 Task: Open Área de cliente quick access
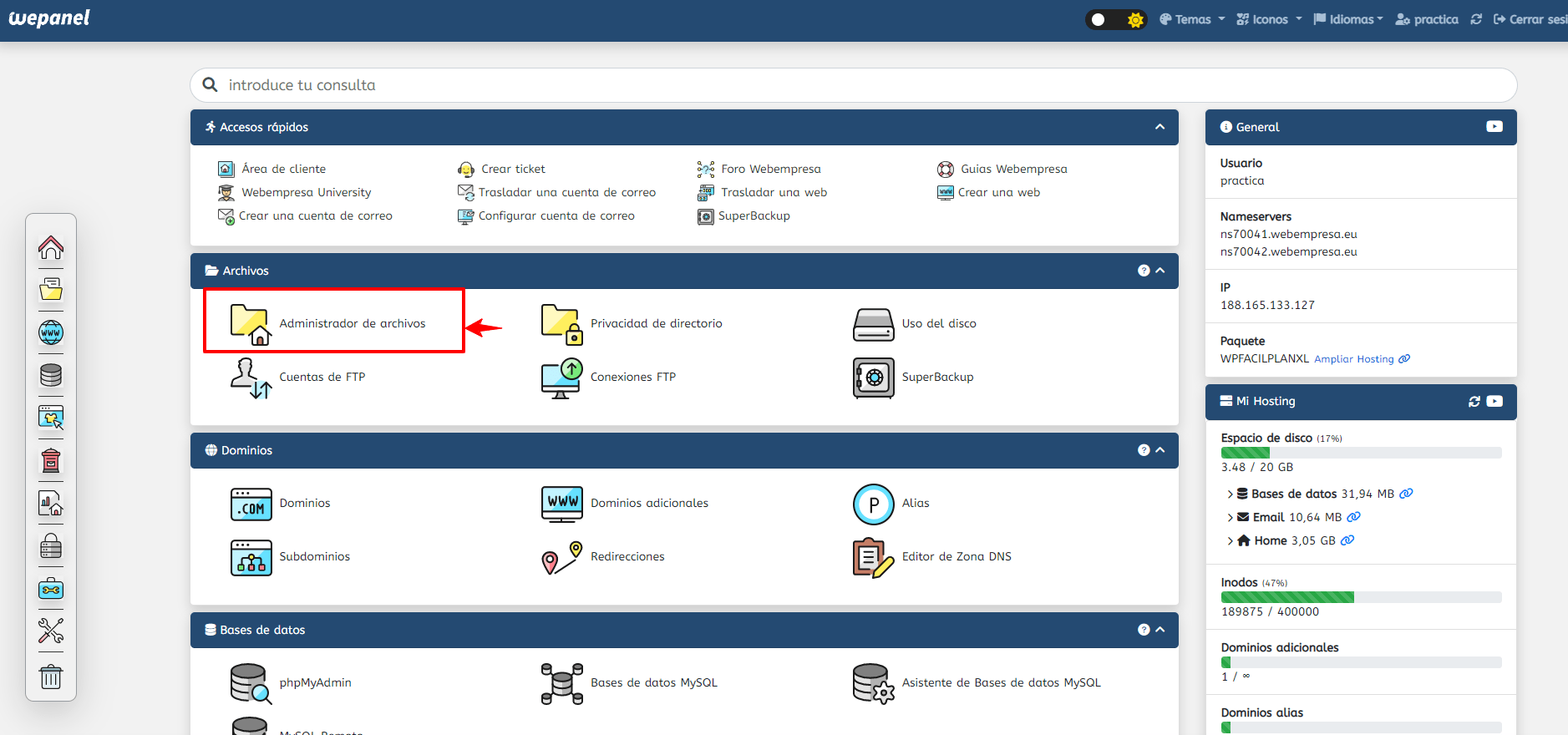click(x=272, y=169)
